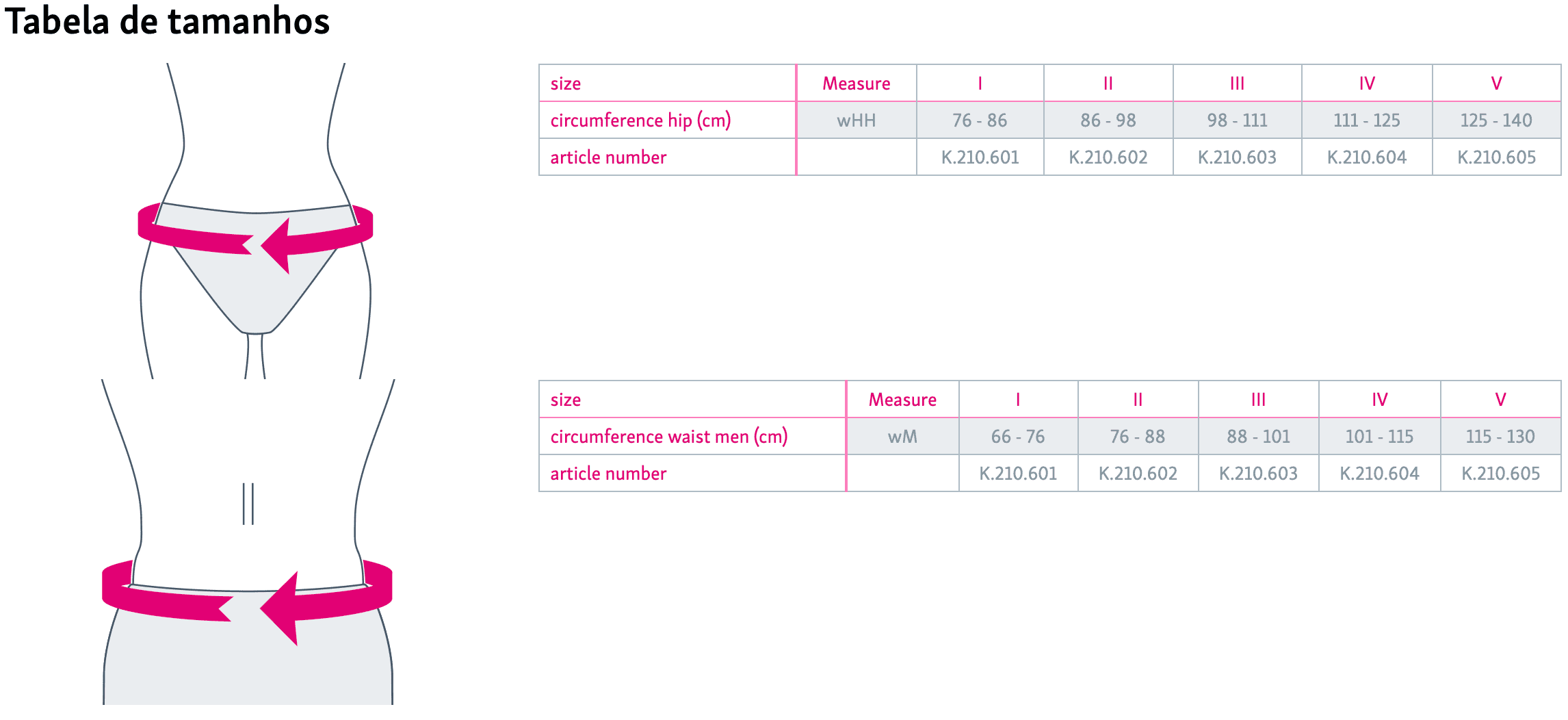Select the hip illustration figure
The width and height of the screenshot is (1568, 720).
pos(255,221)
